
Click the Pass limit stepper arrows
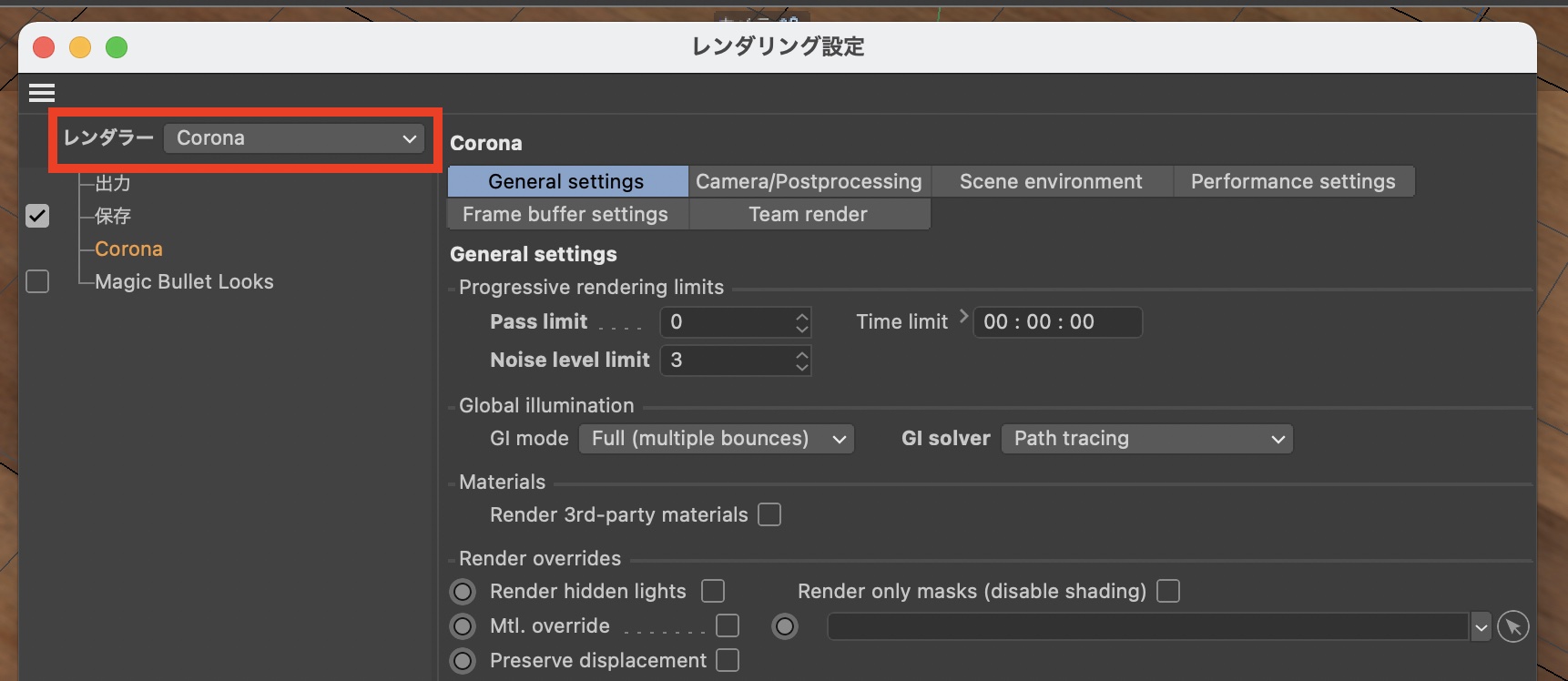(x=801, y=322)
